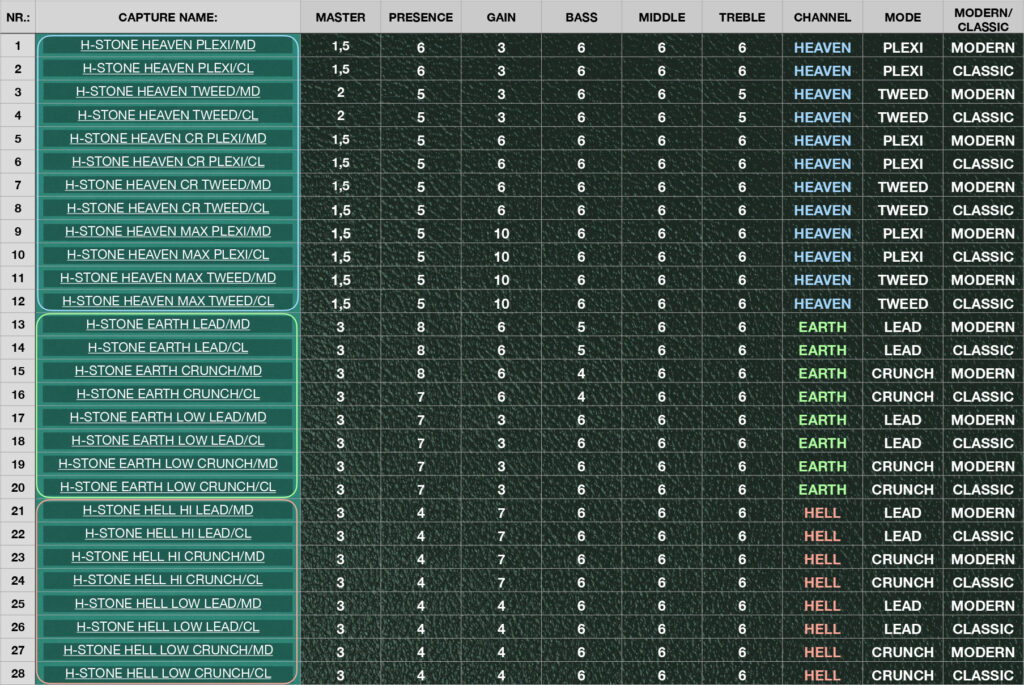Select H-STONE HEAVEN CR PLEXI/MD link
The width and height of the screenshot is (1024, 685).
coord(168,139)
